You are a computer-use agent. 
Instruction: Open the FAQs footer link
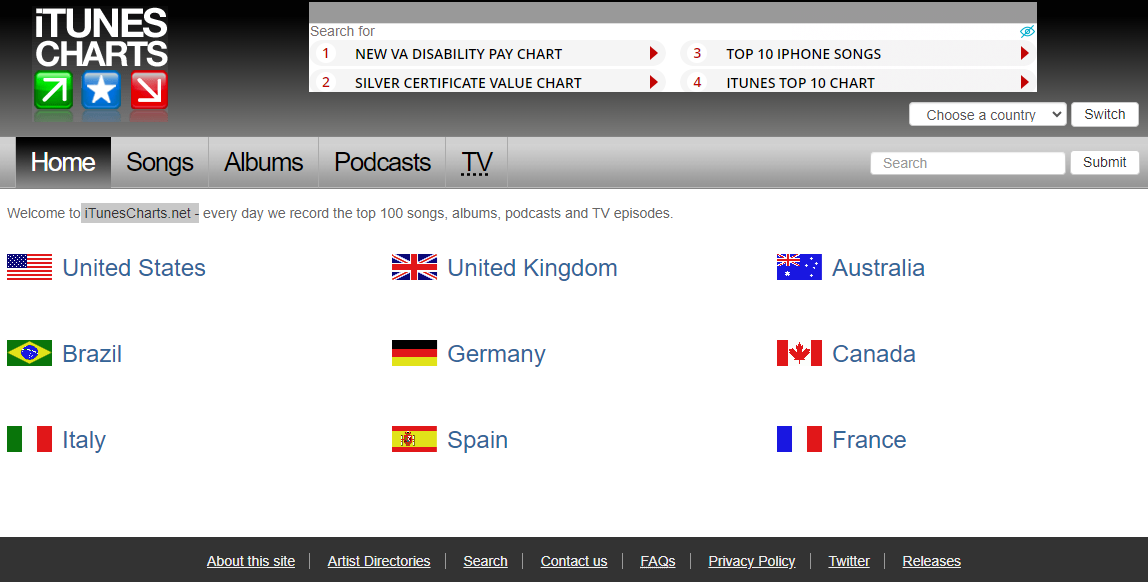pyautogui.click(x=657, y=561)
